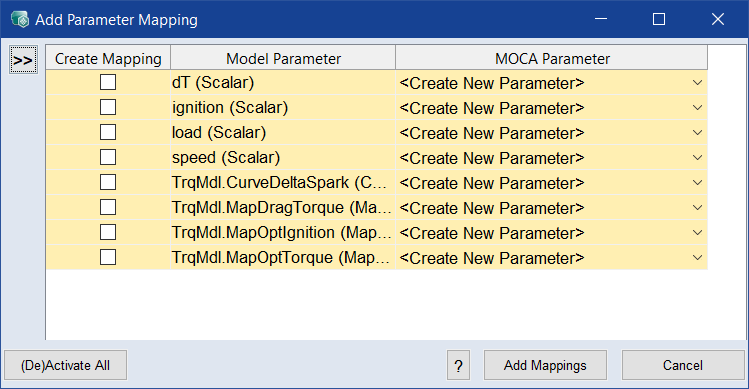The height and width of the screenshot is (389, 749).
Task: Toggle mapping checkbox for TrqMdl.MapOptTorque
Action: [x=108, y=257]
